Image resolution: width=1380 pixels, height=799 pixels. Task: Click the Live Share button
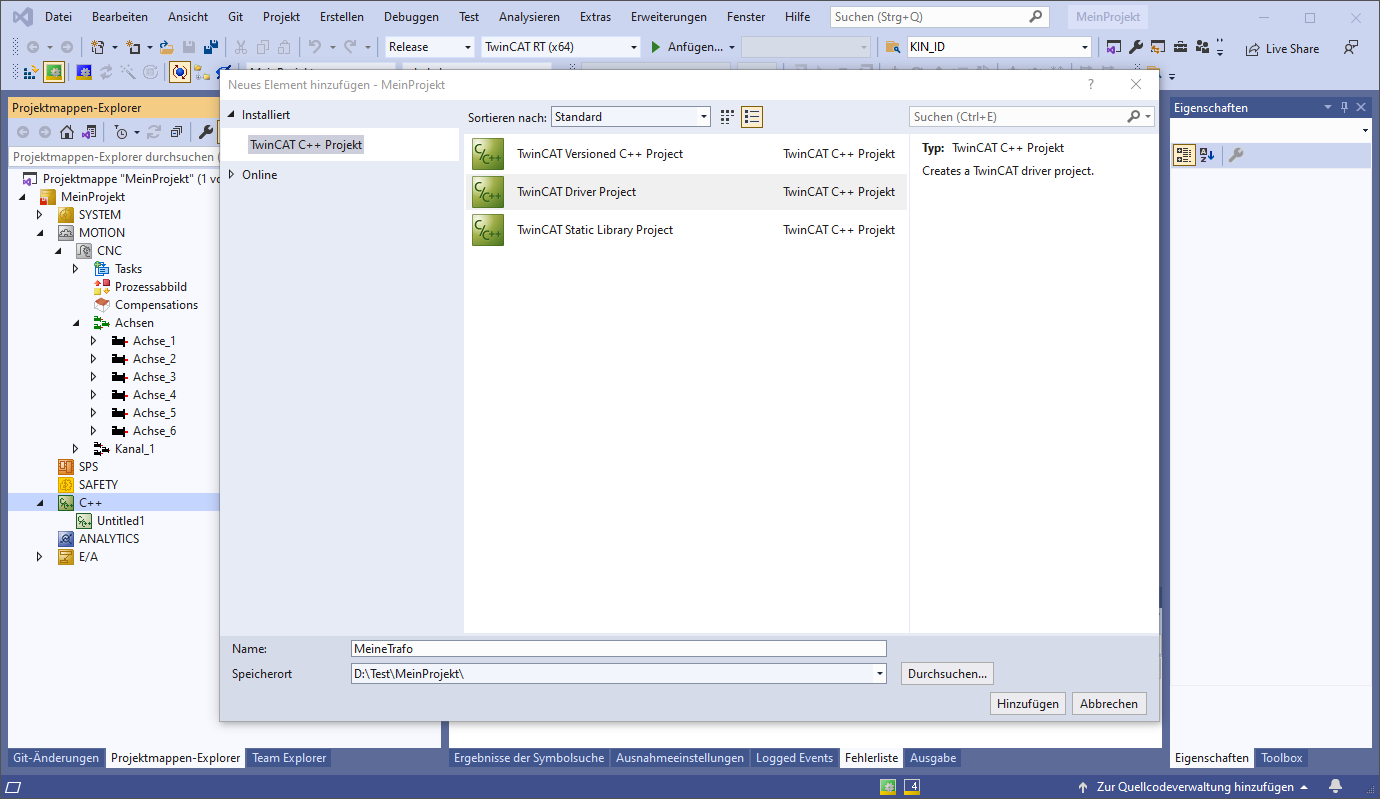(1282, 48)
